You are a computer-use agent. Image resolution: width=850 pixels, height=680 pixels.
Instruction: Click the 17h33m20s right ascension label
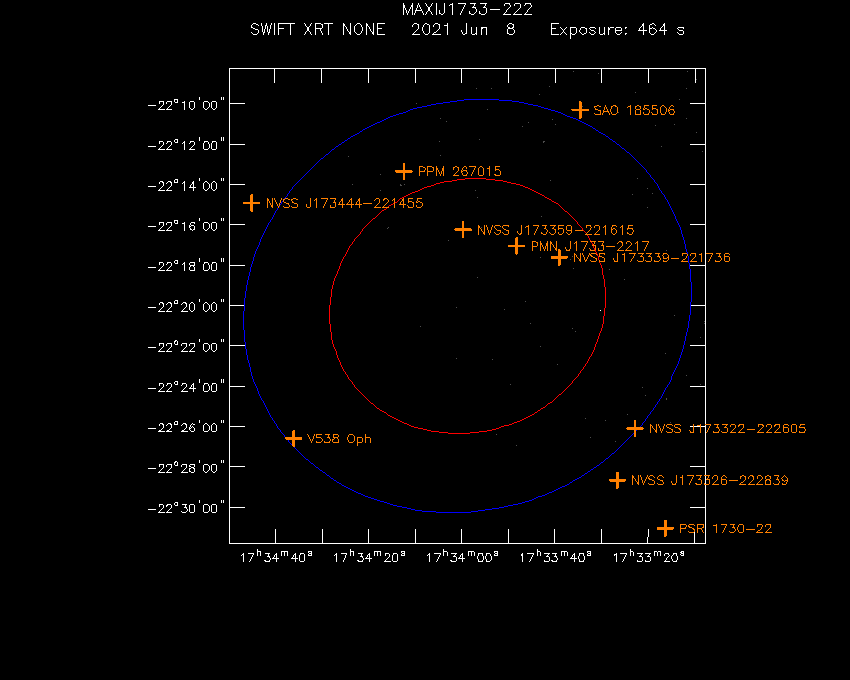click(648, 557)
